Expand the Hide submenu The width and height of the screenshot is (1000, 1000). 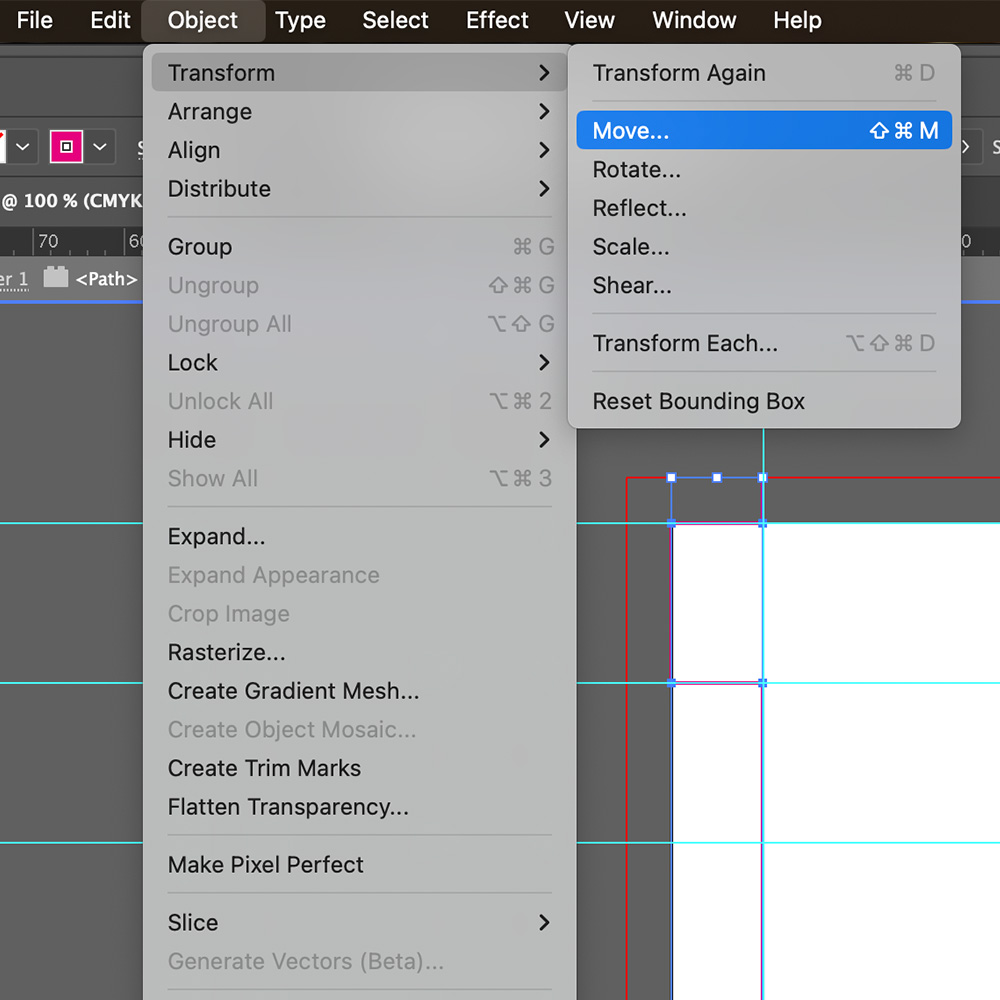[359, 439]
